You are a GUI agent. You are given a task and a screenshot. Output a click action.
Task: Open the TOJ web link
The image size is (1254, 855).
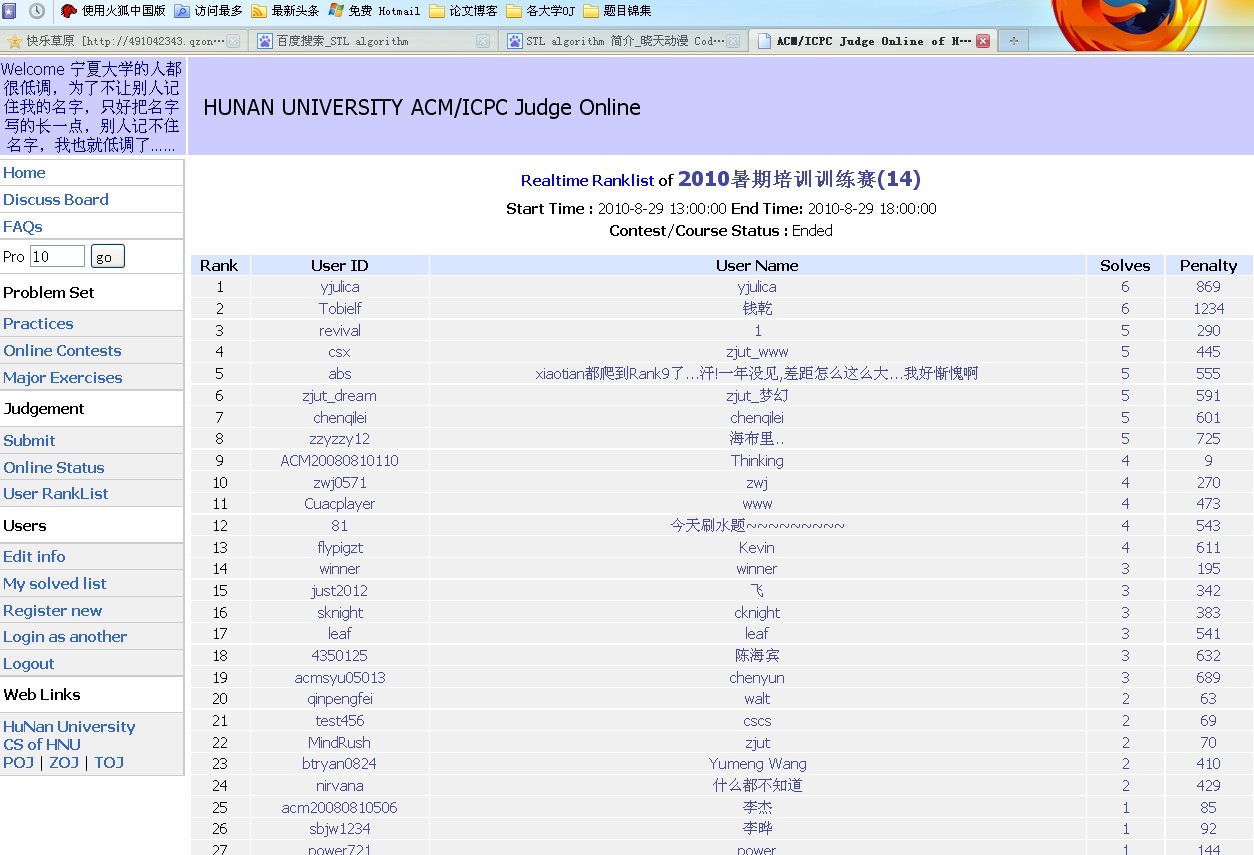pyautogui.click(x=110, y=763)
